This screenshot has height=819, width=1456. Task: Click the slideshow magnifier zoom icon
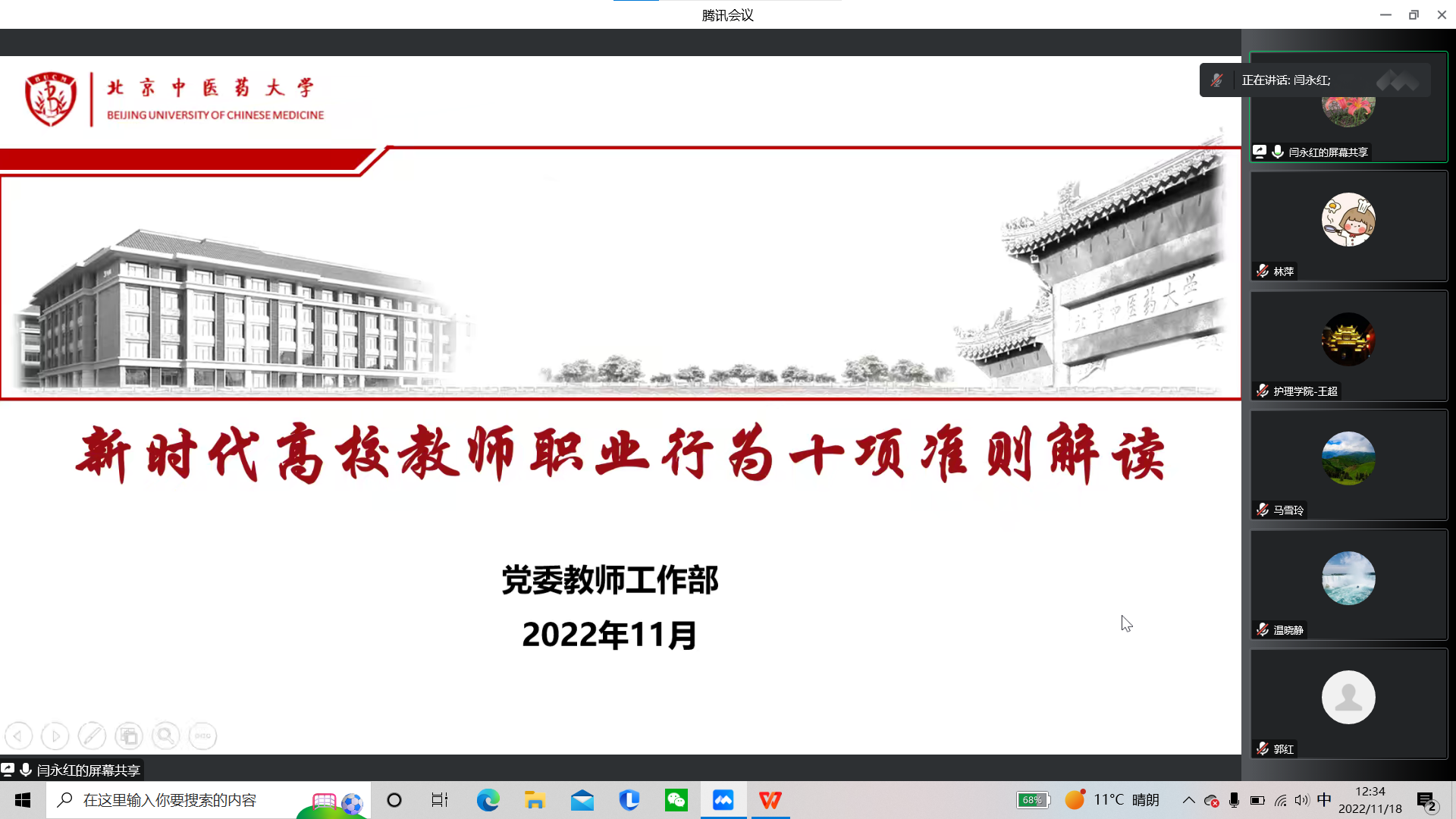pos(165,736)
